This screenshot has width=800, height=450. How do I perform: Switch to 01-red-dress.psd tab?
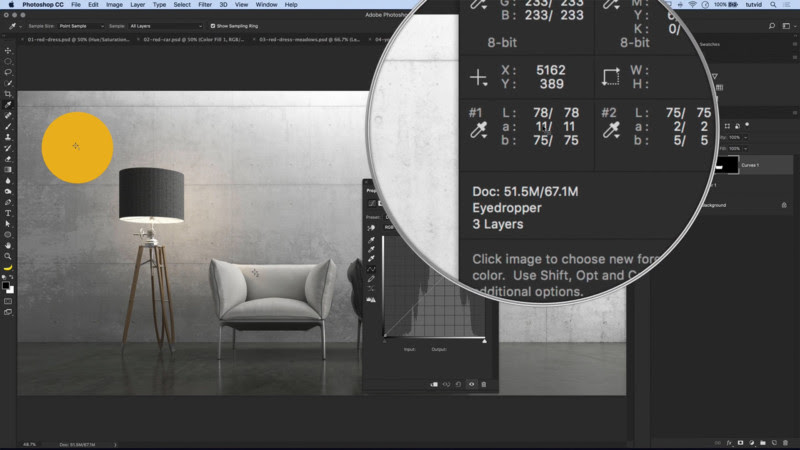pyautogui.click(x=79, y=39)
